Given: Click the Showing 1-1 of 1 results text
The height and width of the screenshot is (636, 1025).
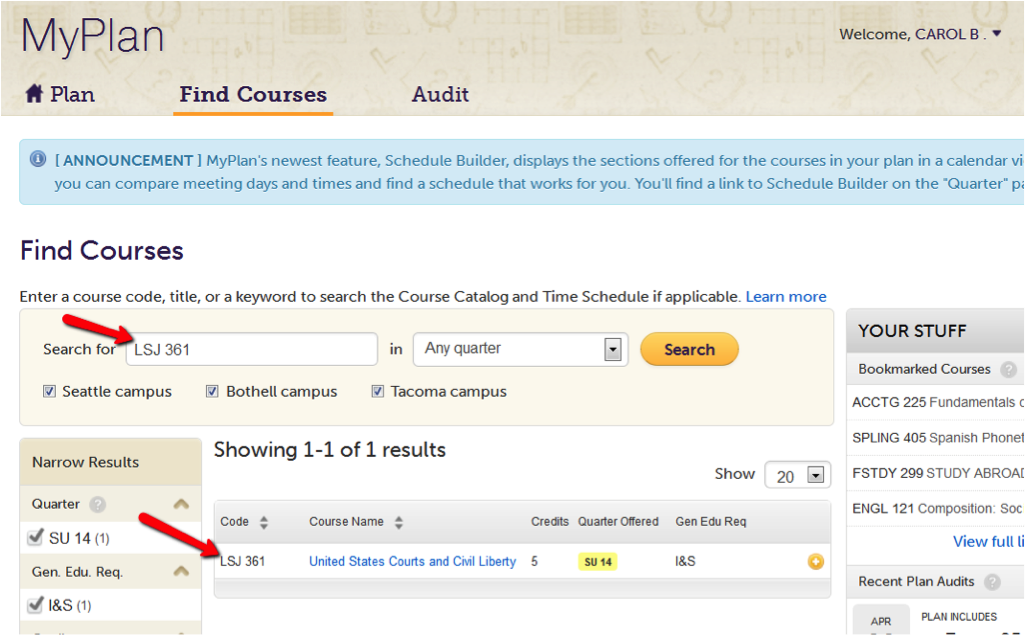Looking at the screenshot, I should pyautogui.click(x=329, y=450).
